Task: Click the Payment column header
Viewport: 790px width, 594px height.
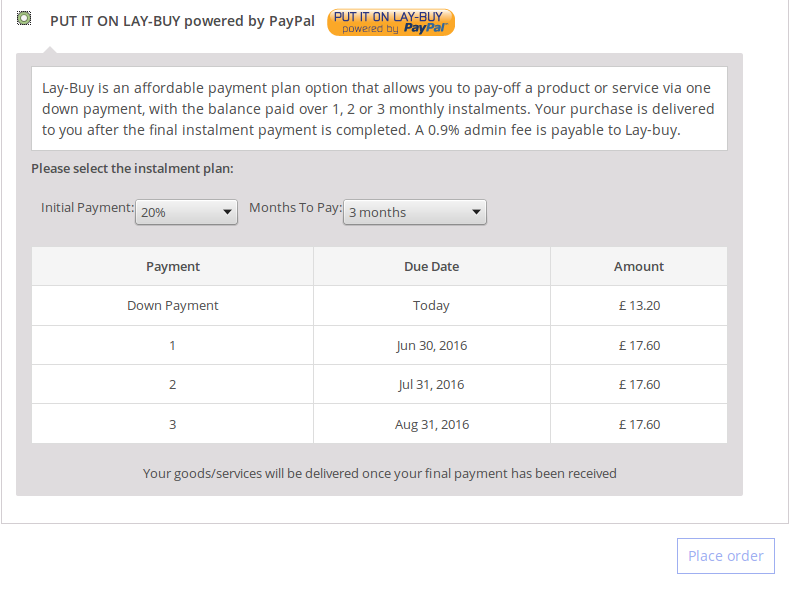Action: pos(173,267)
